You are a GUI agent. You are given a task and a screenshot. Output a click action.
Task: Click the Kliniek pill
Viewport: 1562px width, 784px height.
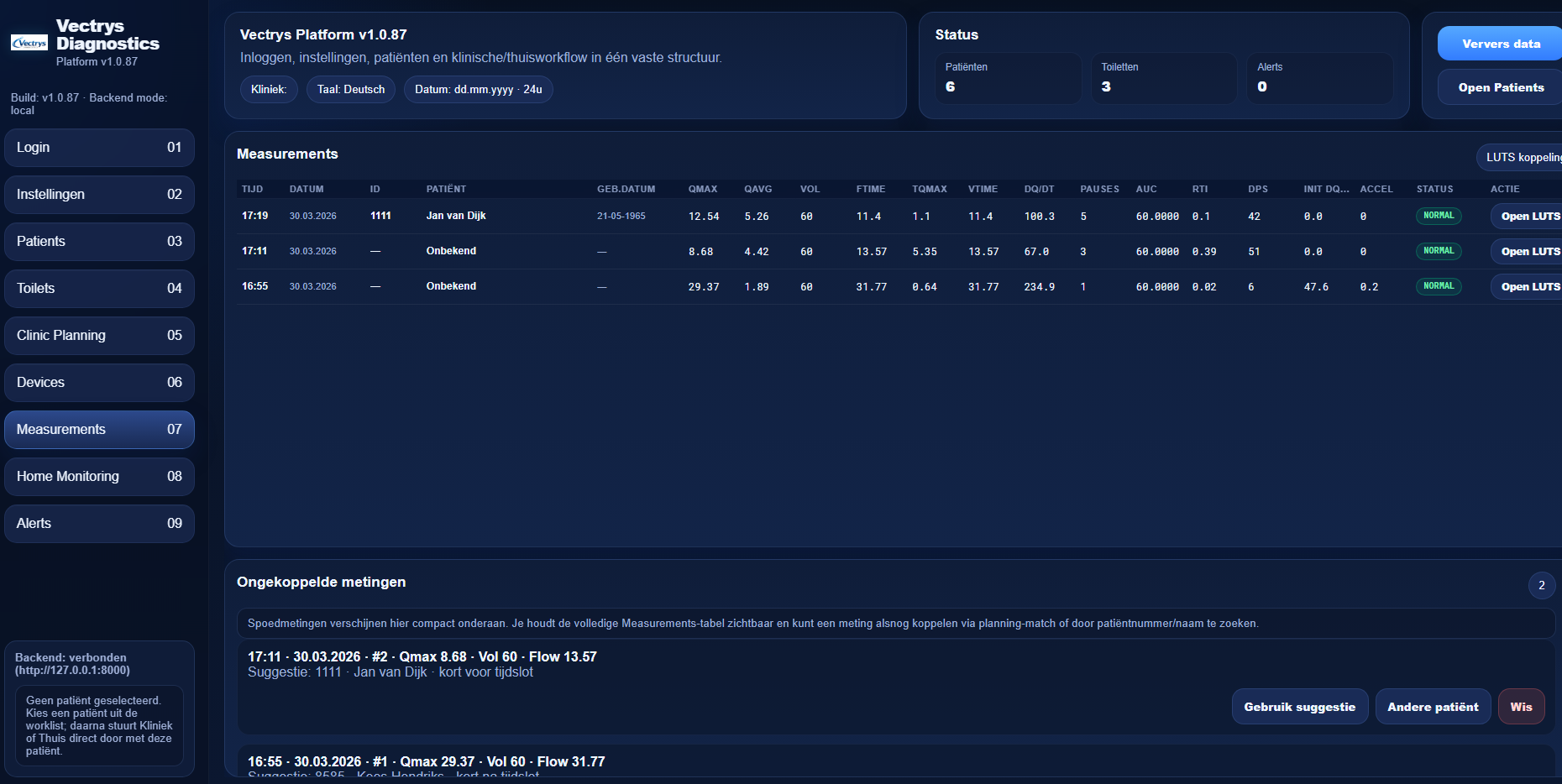(x=269, y=90)
